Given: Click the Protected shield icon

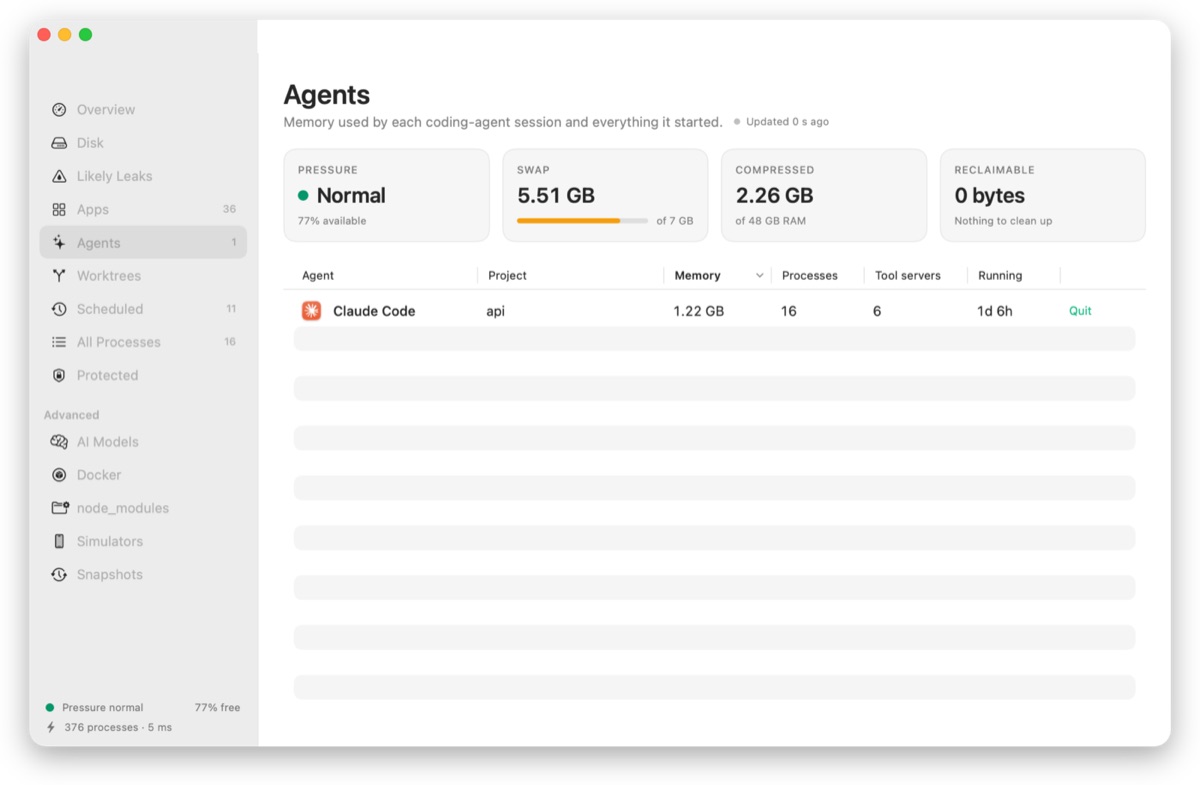Looking at the screenshot, I should coord(59,375).
